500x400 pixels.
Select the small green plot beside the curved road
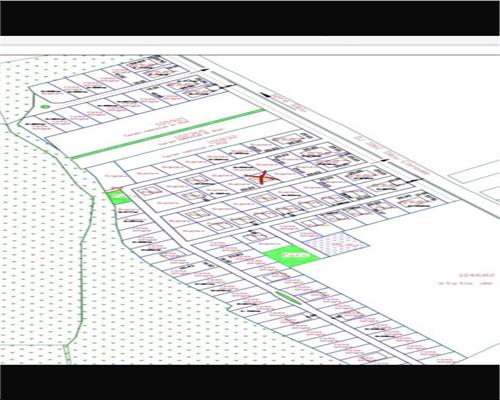[118, 197]
